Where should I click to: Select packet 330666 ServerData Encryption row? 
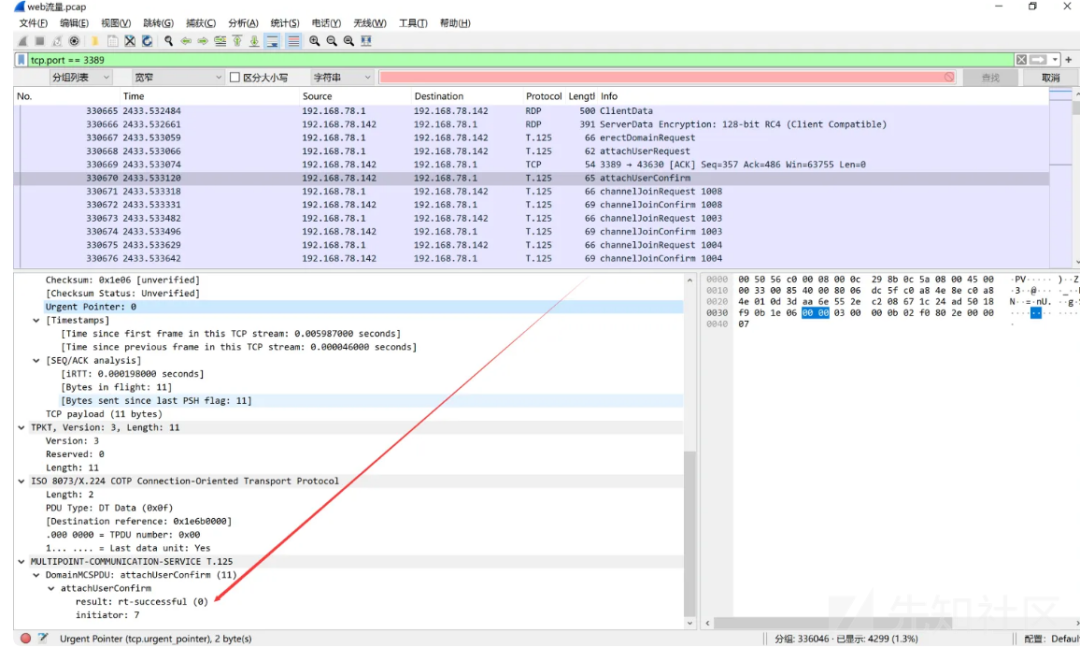click(531, 124)
